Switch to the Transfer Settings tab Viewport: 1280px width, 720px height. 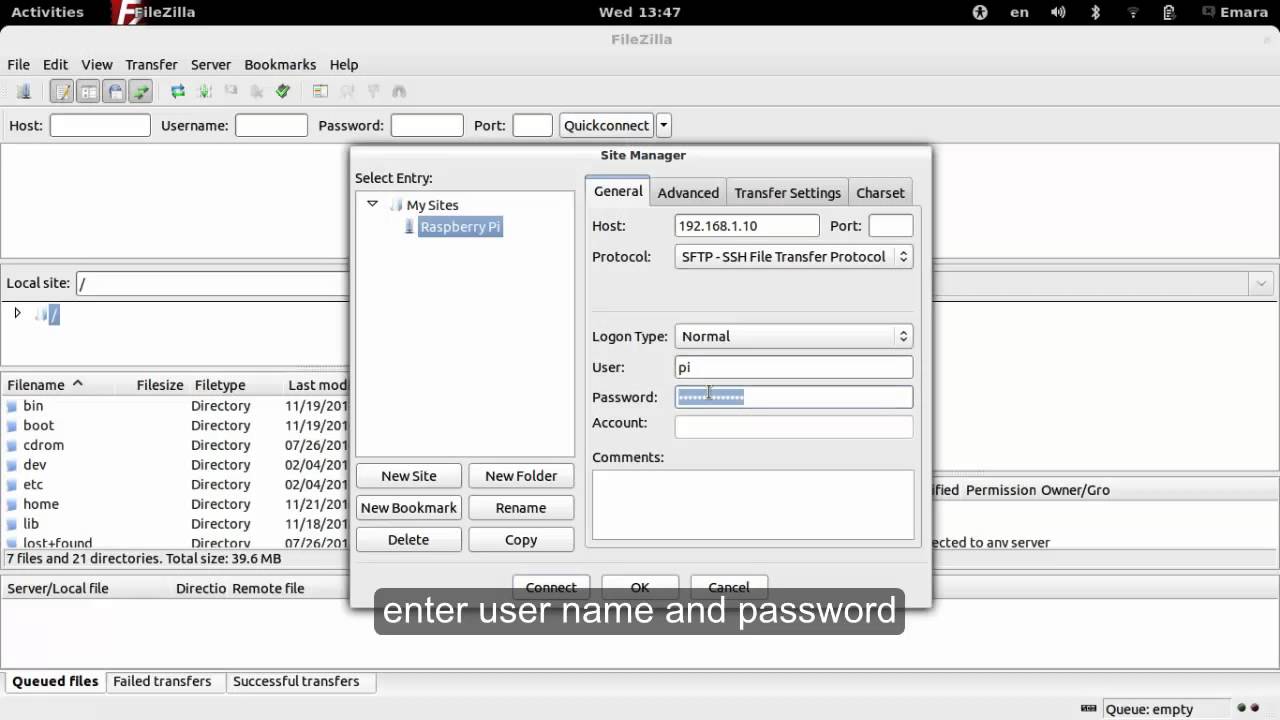[787, 193]
